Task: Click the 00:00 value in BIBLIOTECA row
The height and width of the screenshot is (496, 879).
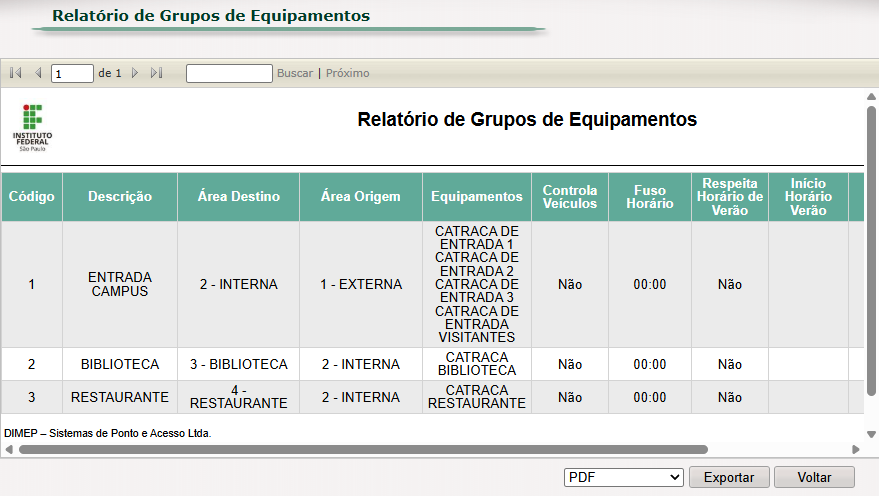Action: 650,364
